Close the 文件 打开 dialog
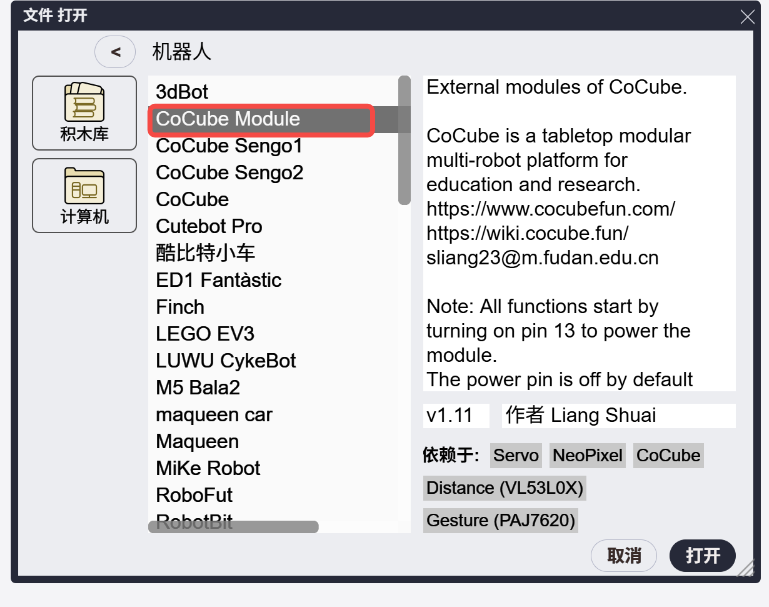This screenshot has width=769, height=607. 747,16
